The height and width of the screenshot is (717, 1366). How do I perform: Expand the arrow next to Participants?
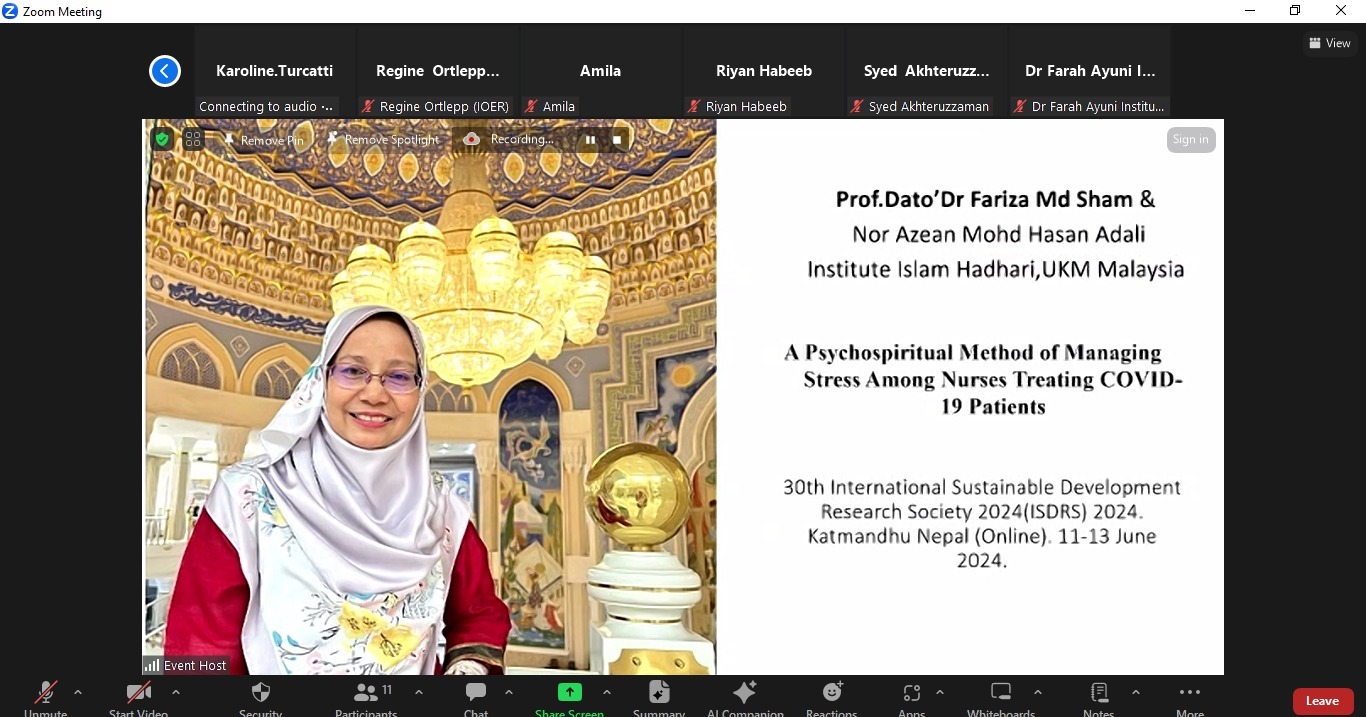pos(418,692)
